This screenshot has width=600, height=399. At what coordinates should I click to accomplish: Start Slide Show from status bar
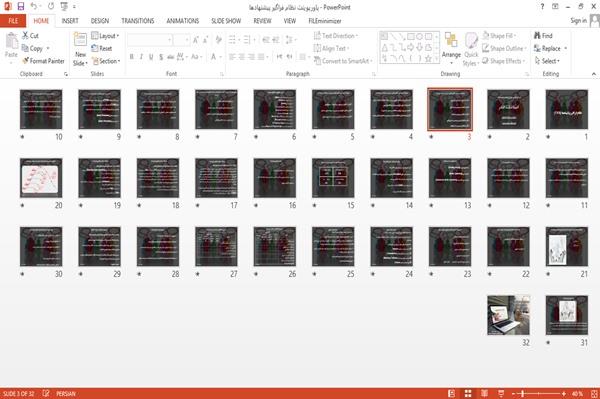click(501, 393)
